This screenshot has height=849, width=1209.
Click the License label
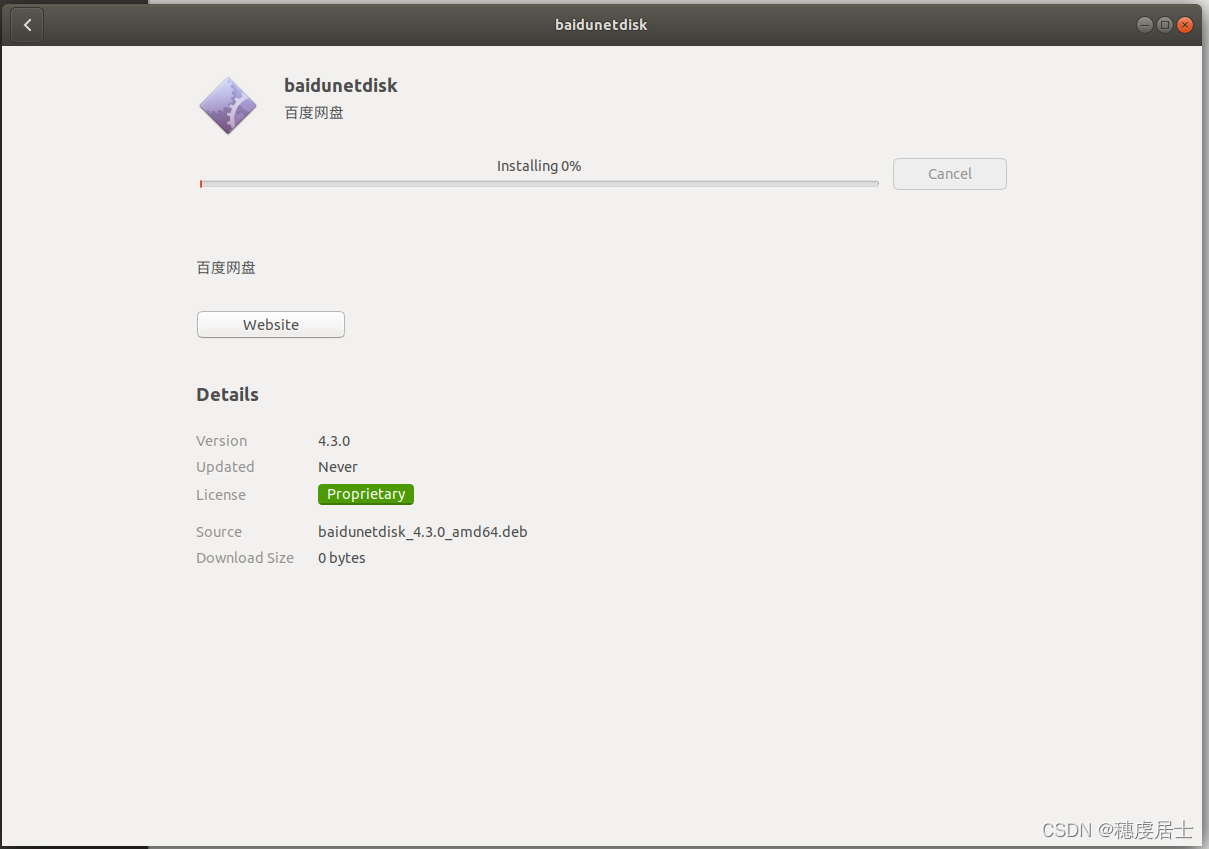[x=221, y=495]
